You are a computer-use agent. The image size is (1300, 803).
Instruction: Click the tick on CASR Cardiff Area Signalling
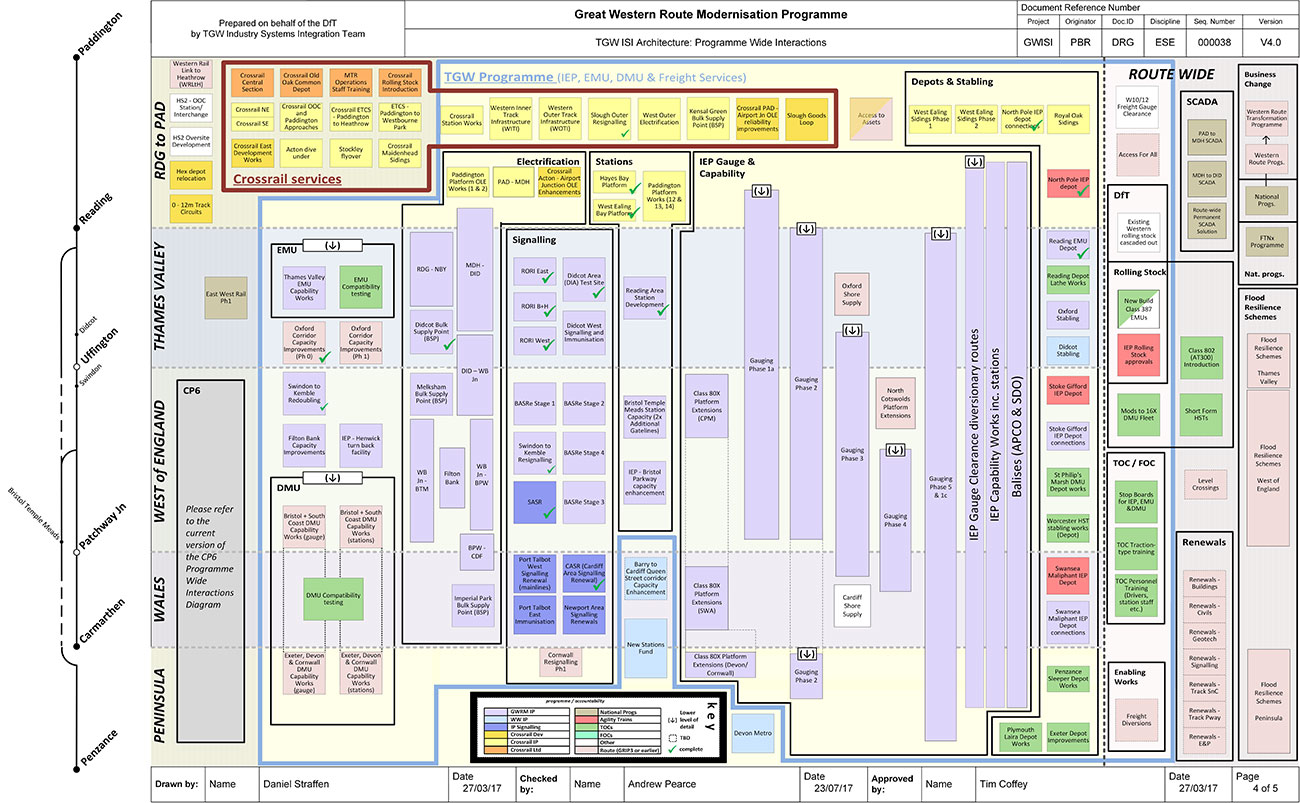(x=599, y=586)
